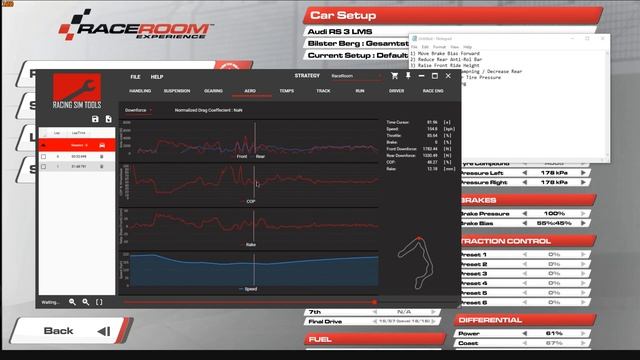Click the red timeline slider track
This screenshot has height=360, width=640.
coord(249,302)
